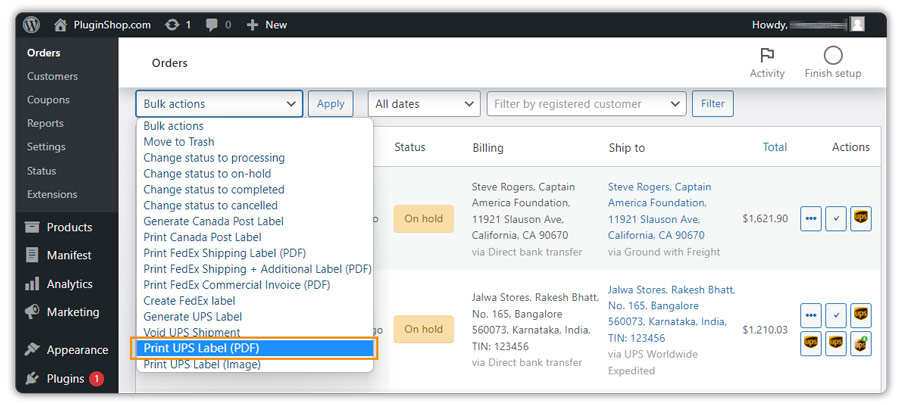Go to Settings in the sidebar

click(x=46, y=147)
